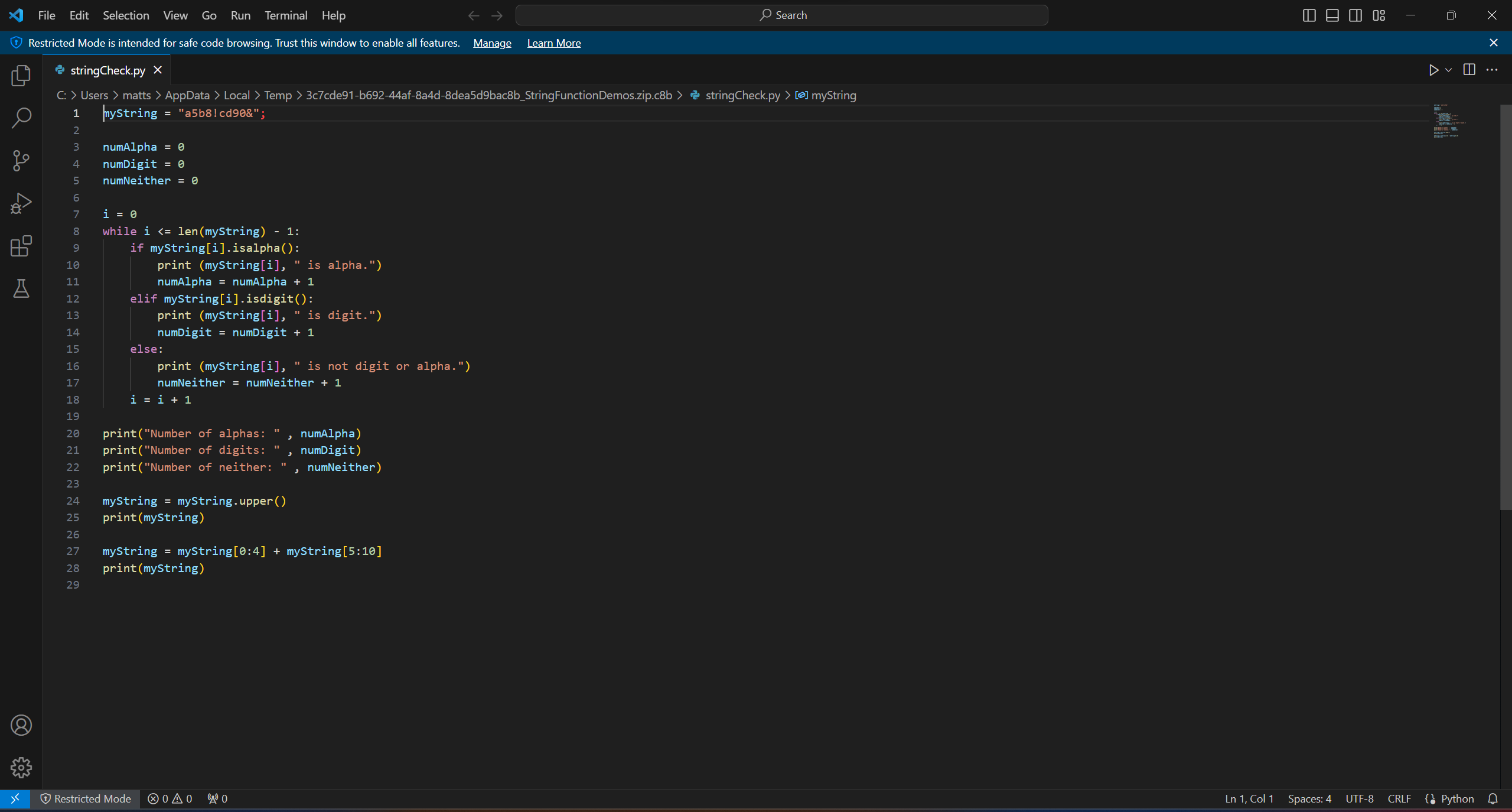Open the Terminal menu

285,15
